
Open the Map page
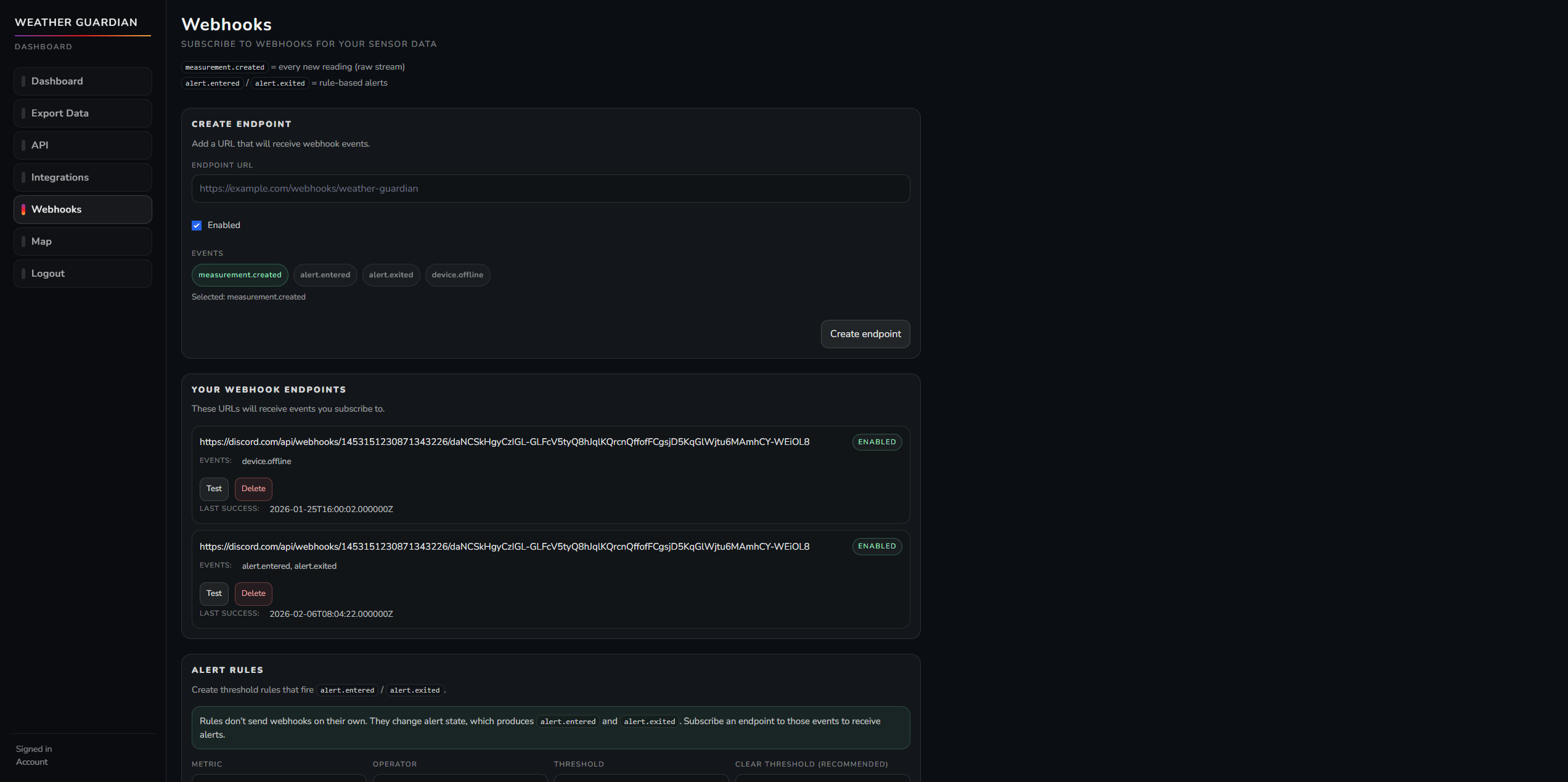point(83,242)
